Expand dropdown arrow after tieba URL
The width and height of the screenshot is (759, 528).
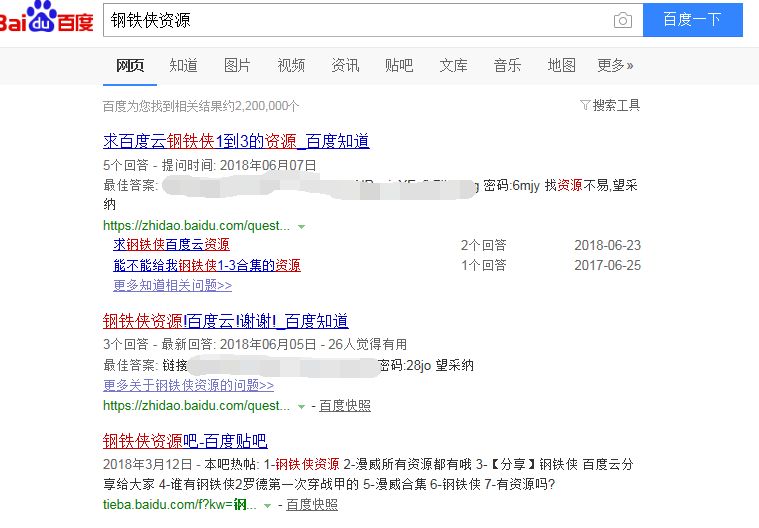coord(268,506)
